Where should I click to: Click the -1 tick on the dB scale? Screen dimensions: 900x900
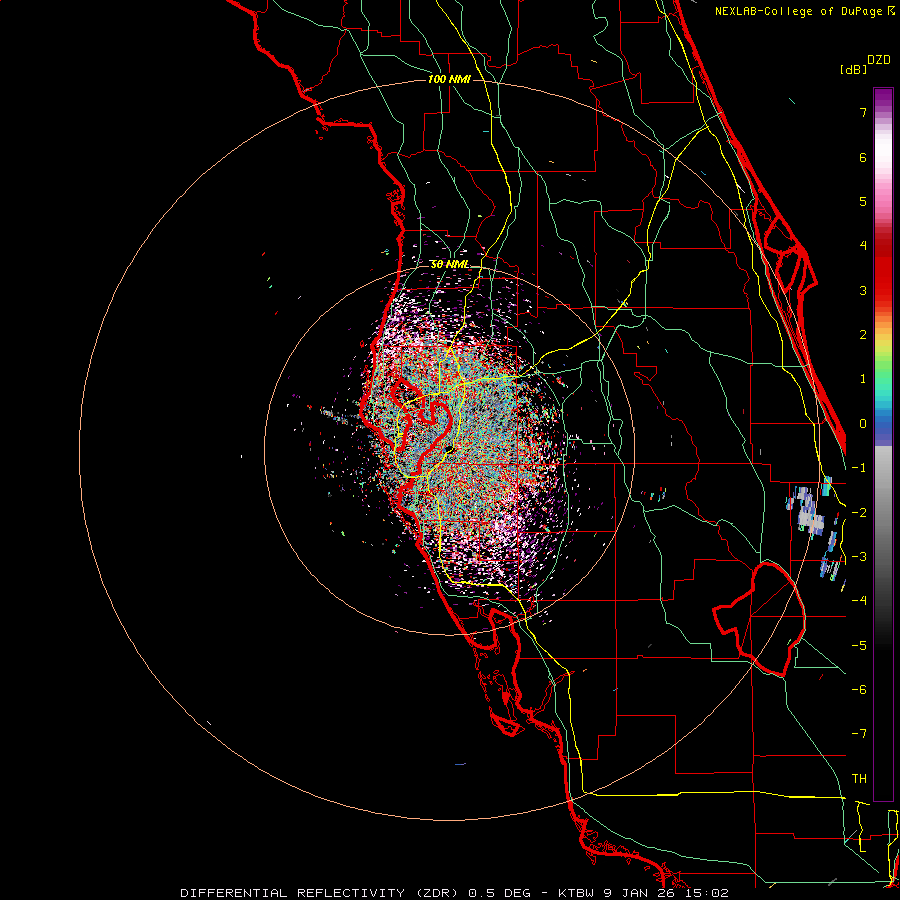pyautogui.click(x=859, y=468)
